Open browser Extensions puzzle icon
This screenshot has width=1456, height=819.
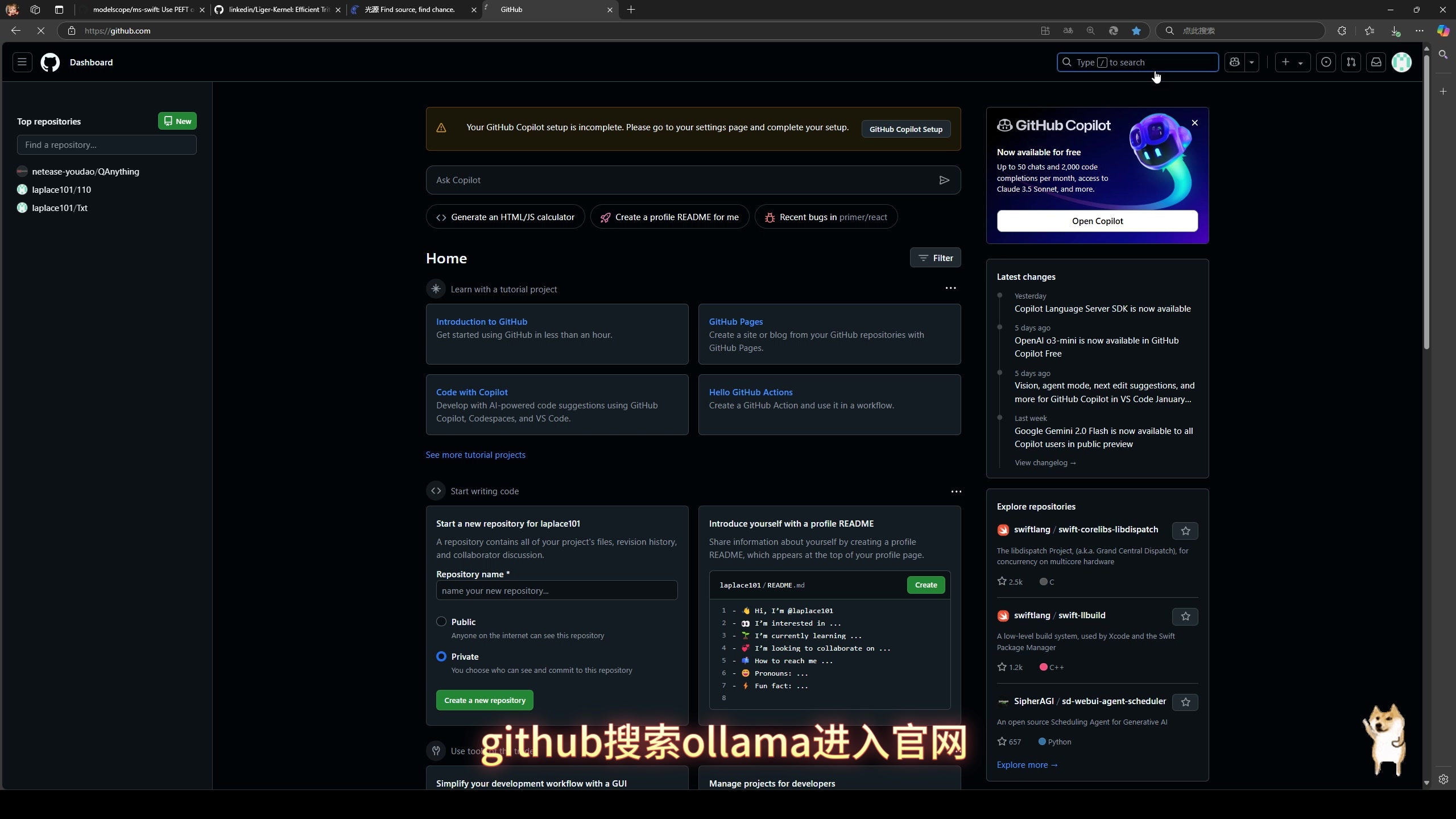click(1342, 31)
